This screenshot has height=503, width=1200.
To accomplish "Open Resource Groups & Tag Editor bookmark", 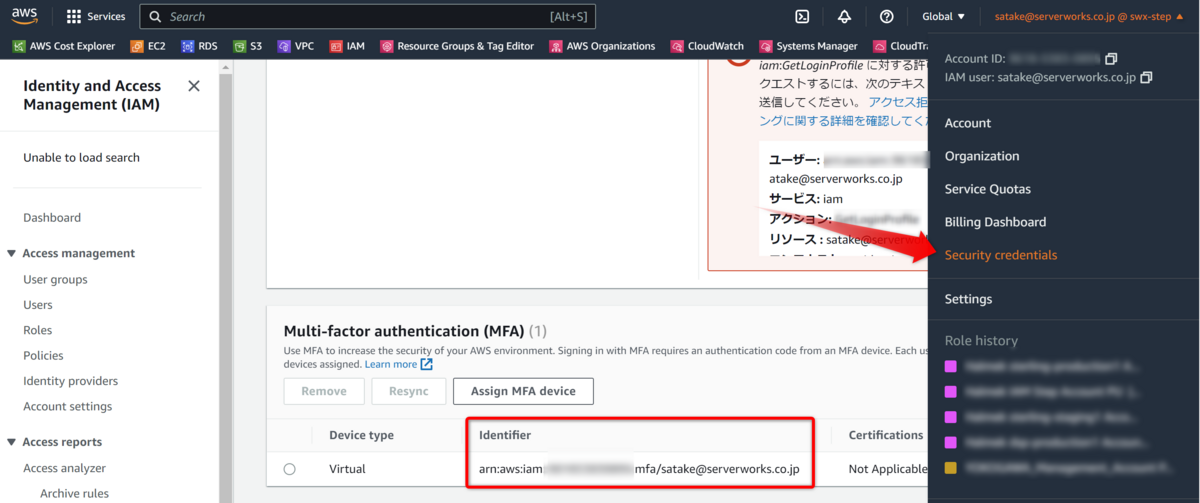I will click(x=457, y=46).
